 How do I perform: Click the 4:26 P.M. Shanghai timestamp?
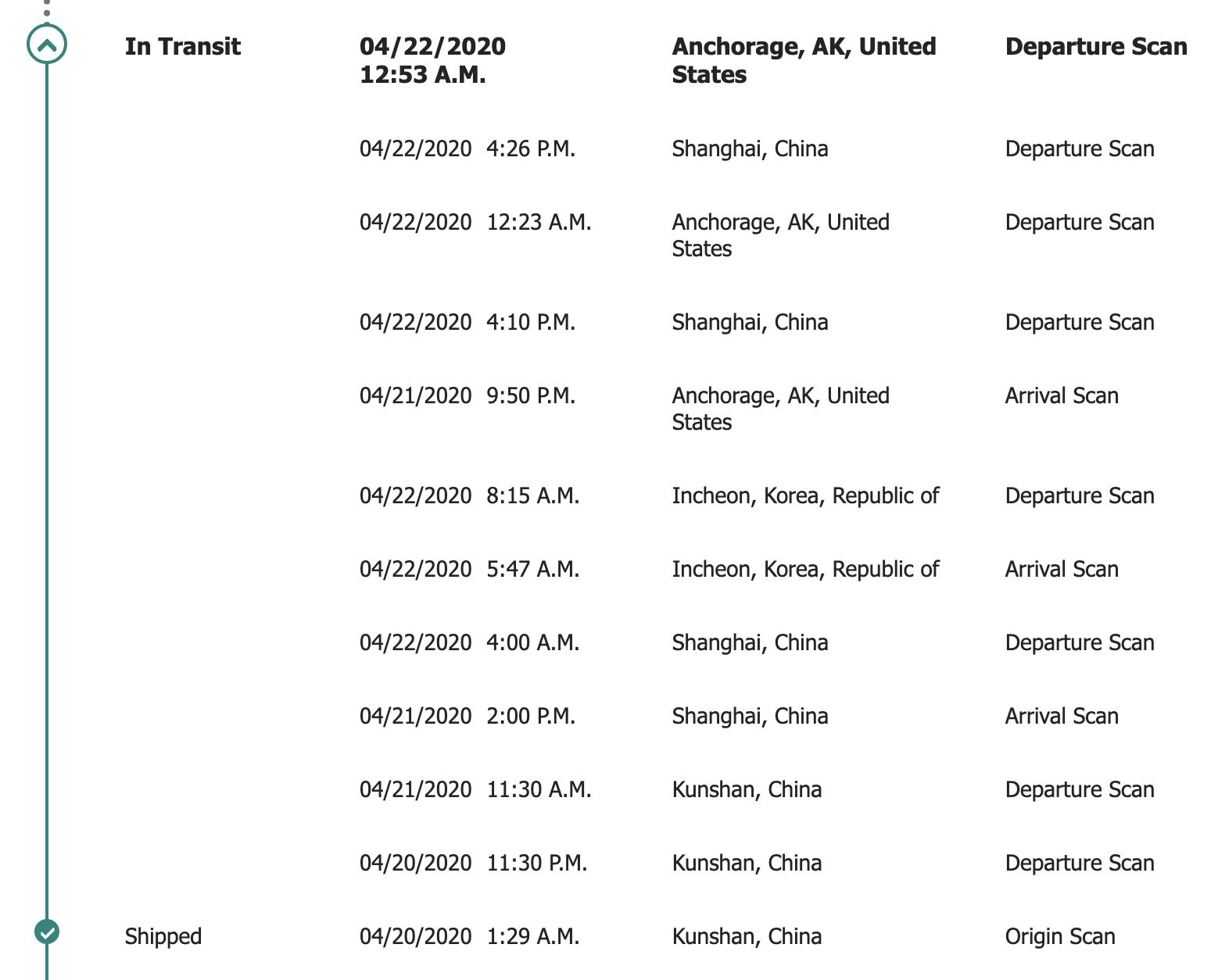click(530, 148)
